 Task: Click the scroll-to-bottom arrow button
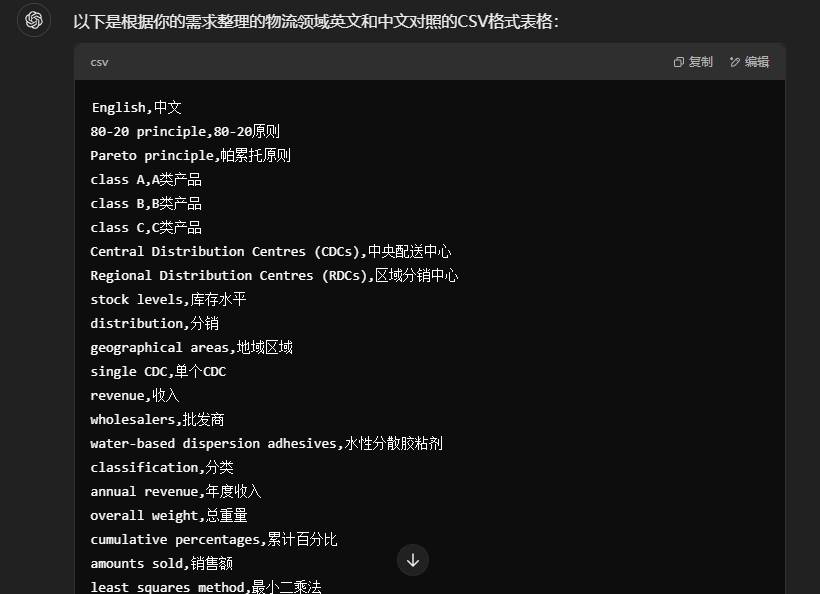[413, 560]
